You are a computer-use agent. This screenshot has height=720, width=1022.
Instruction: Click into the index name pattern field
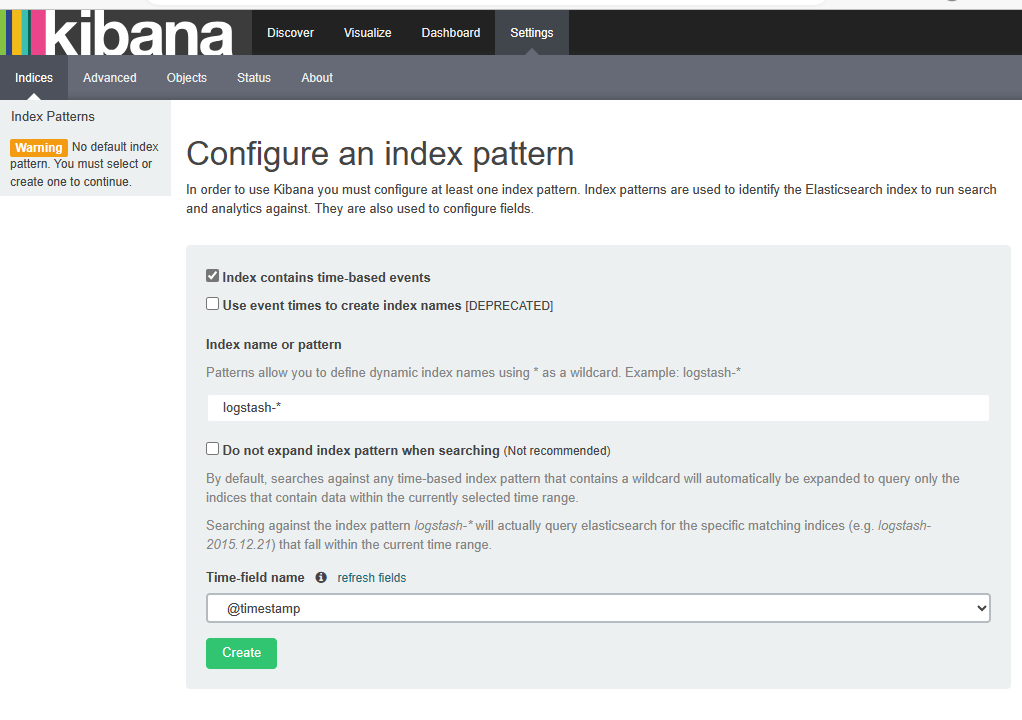point(598,408)
